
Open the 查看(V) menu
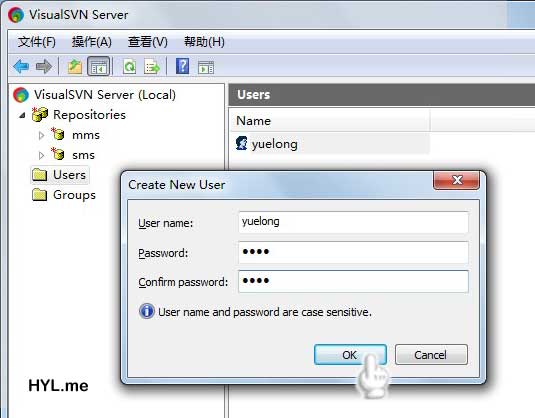pos(148,42)
